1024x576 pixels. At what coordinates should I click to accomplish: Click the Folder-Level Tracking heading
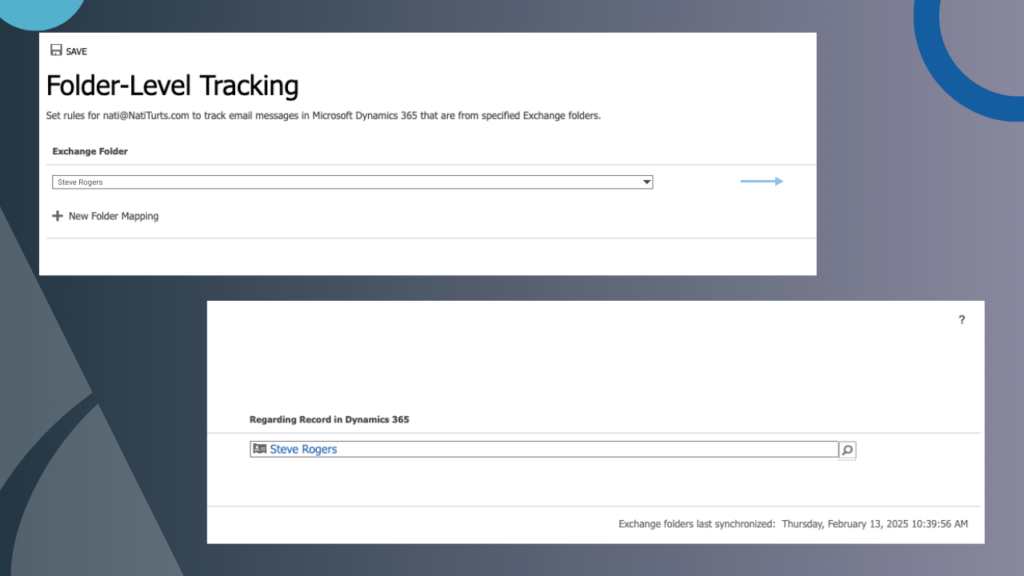tap(172, 86)
